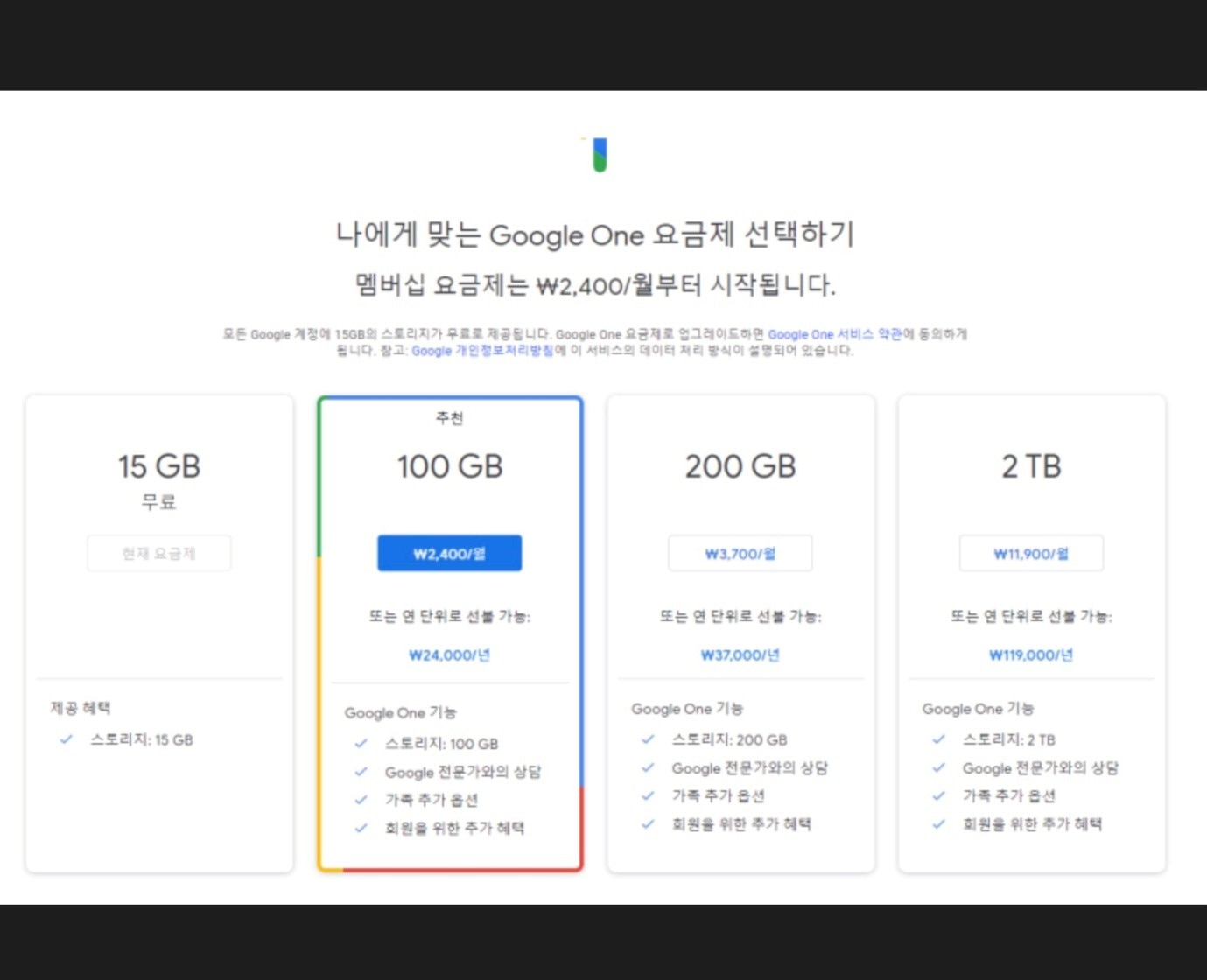Click the 100 GB plan title
This screenshot has width=1207, height=980.
click(x=450, y=466)
